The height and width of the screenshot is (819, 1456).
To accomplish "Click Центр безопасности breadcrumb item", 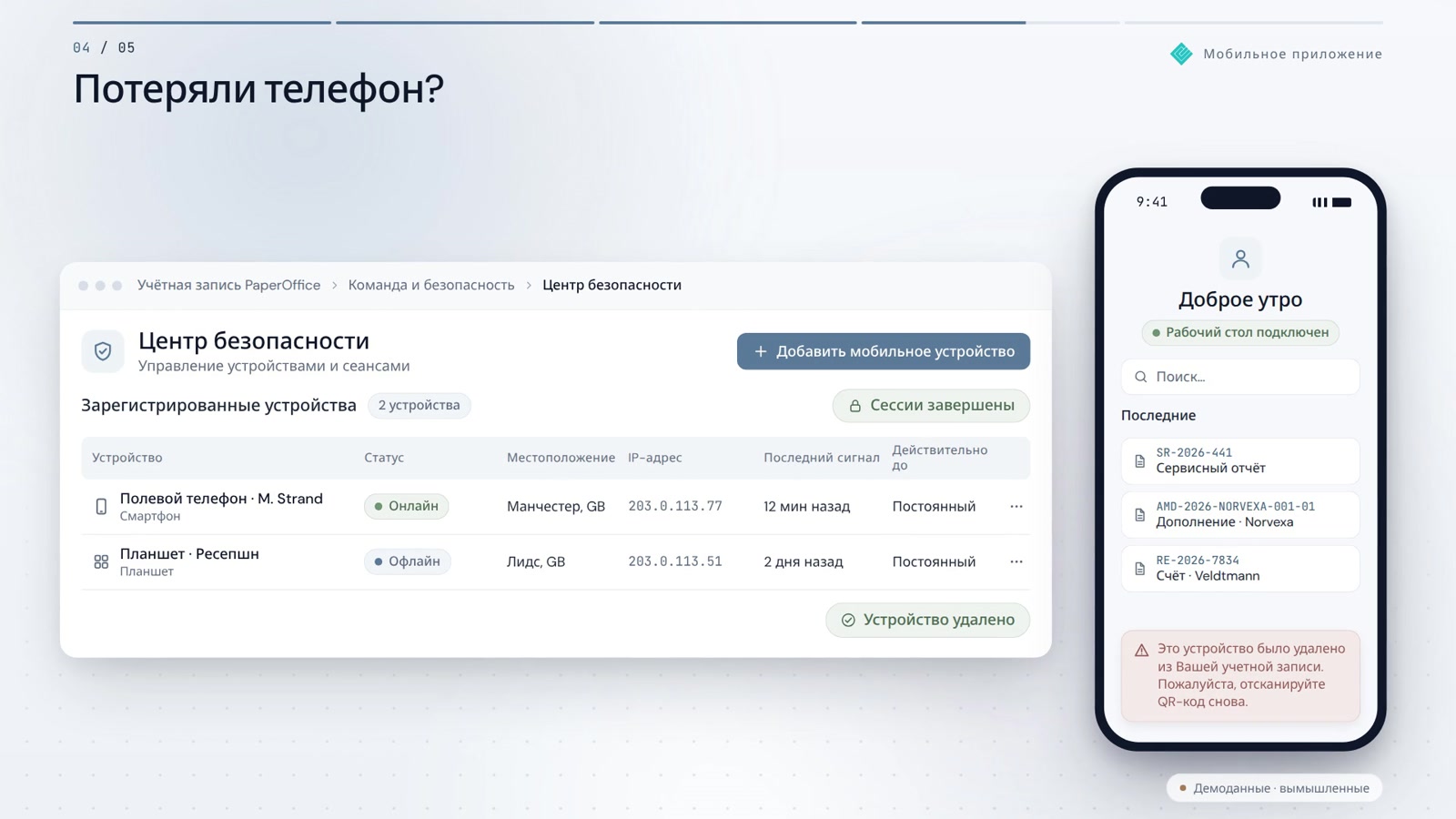I will coord(612,285).
